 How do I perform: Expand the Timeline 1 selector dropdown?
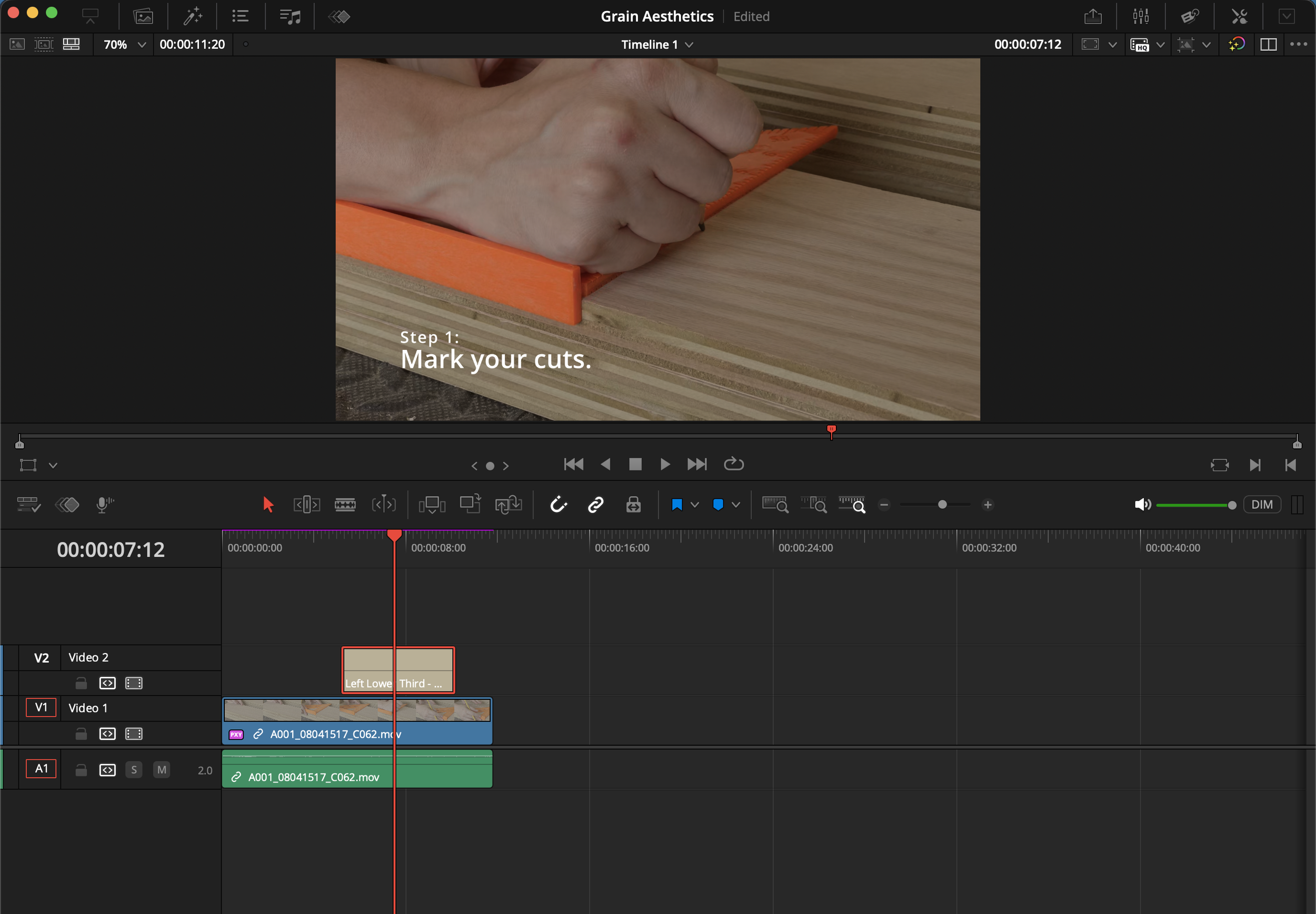point(689,45)
